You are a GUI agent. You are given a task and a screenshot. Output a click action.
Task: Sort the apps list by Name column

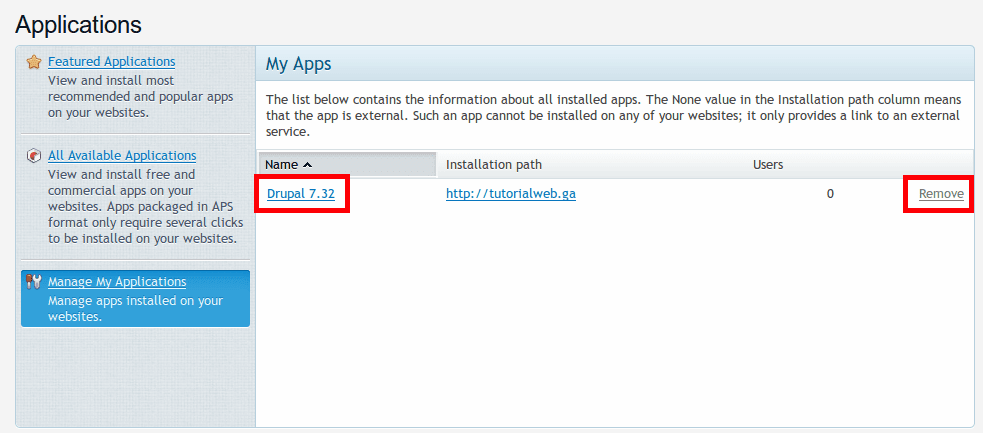pyautogui.click(x=348, y=164)
